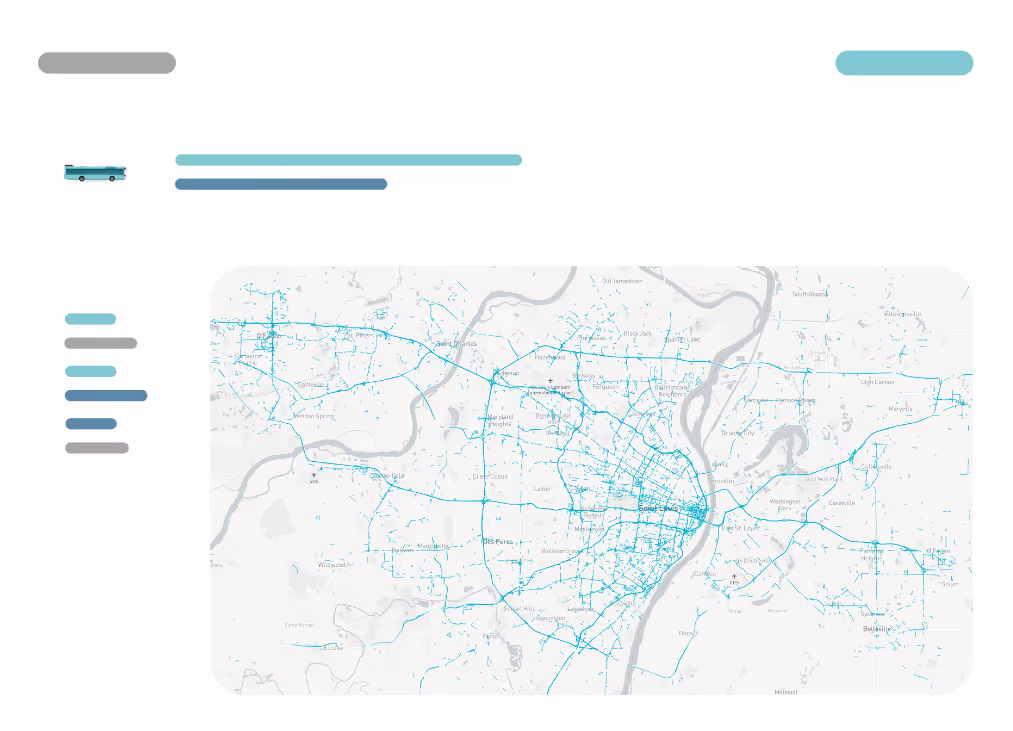
Task: Click the second gray legend bar
Action: [100, 342]
